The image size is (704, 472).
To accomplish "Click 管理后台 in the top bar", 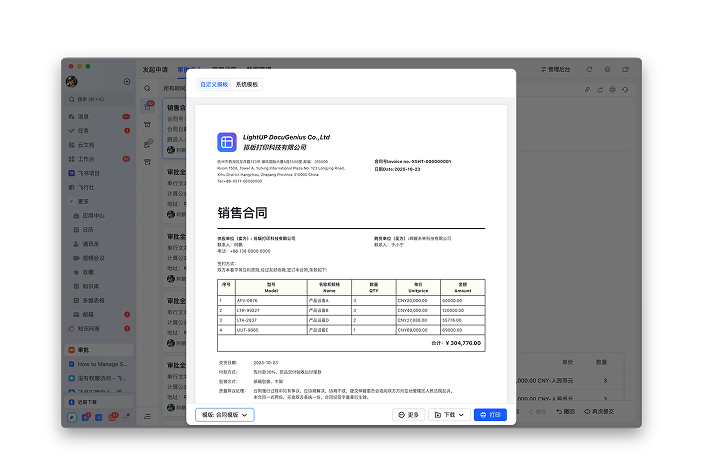I will click(555, 70).
